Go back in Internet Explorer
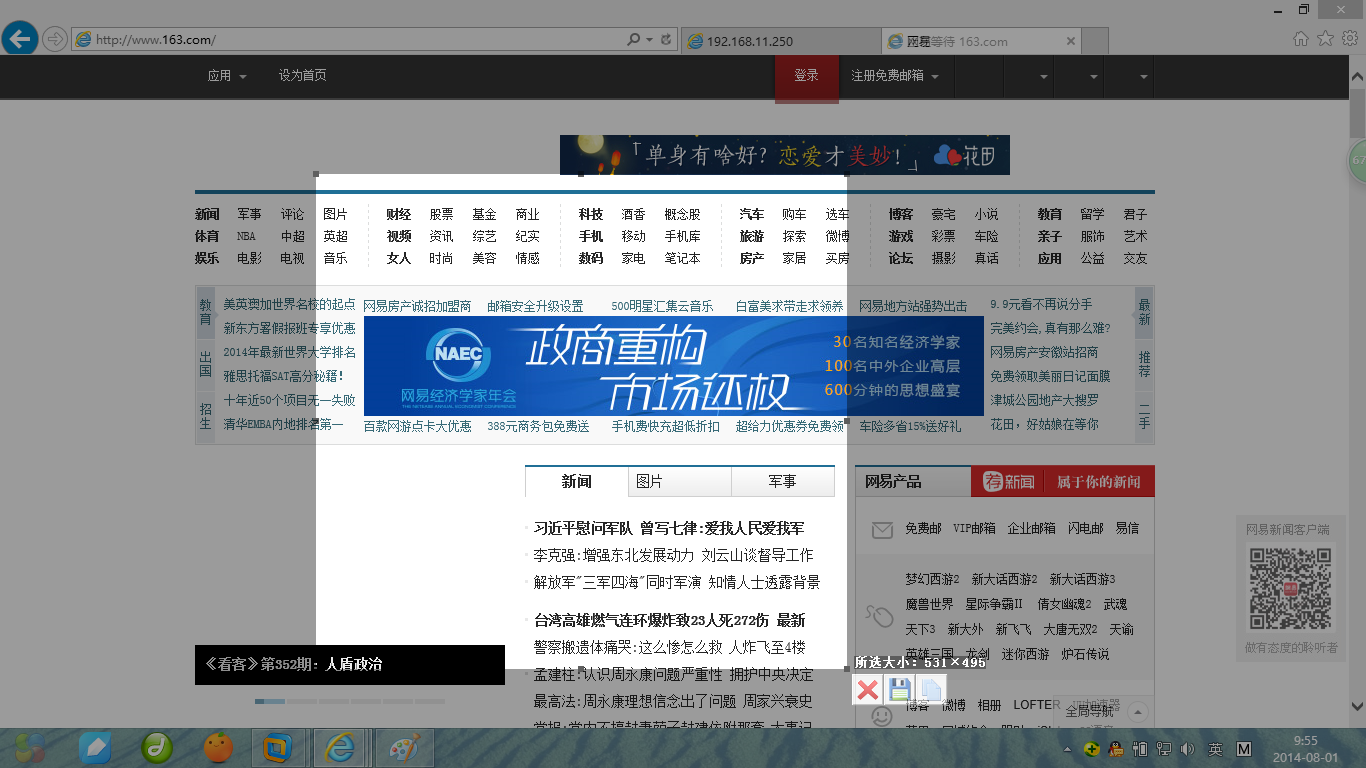Viewport: 1366px width, 768px height. click(19, 39)
